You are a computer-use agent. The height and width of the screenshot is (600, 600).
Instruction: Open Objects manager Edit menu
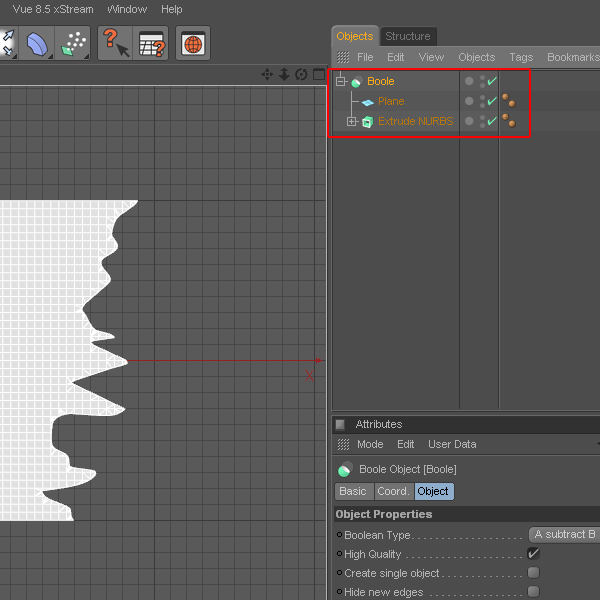pyautogui.click(x=395, y=57)
